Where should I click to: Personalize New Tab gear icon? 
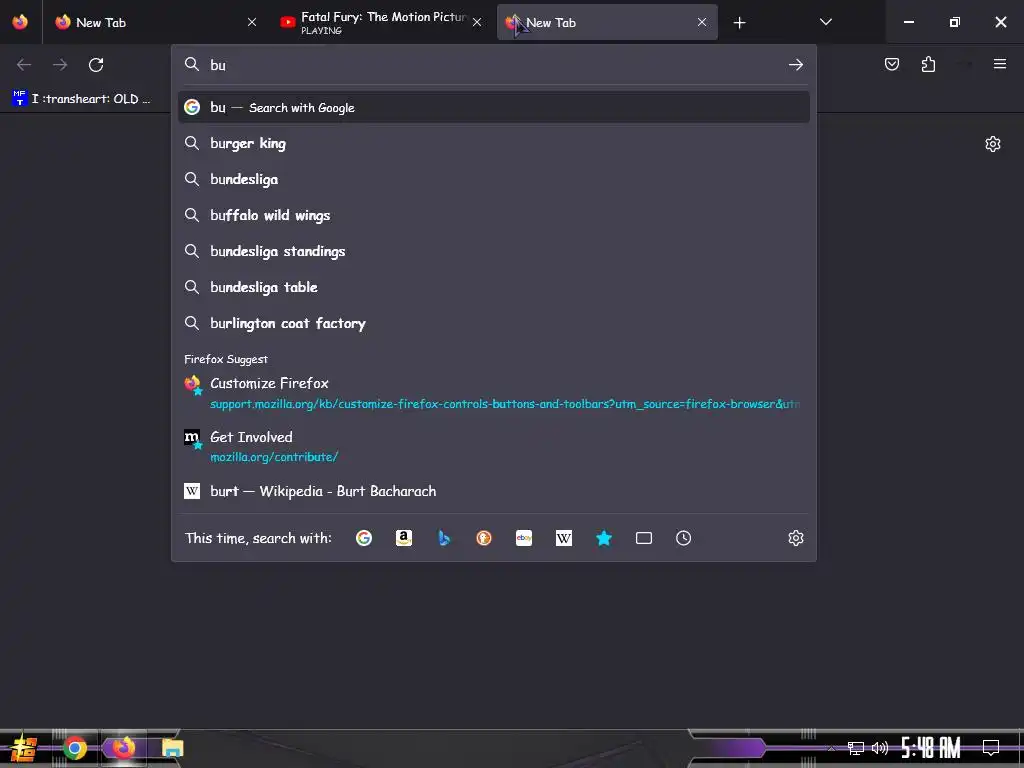[993, 144]
